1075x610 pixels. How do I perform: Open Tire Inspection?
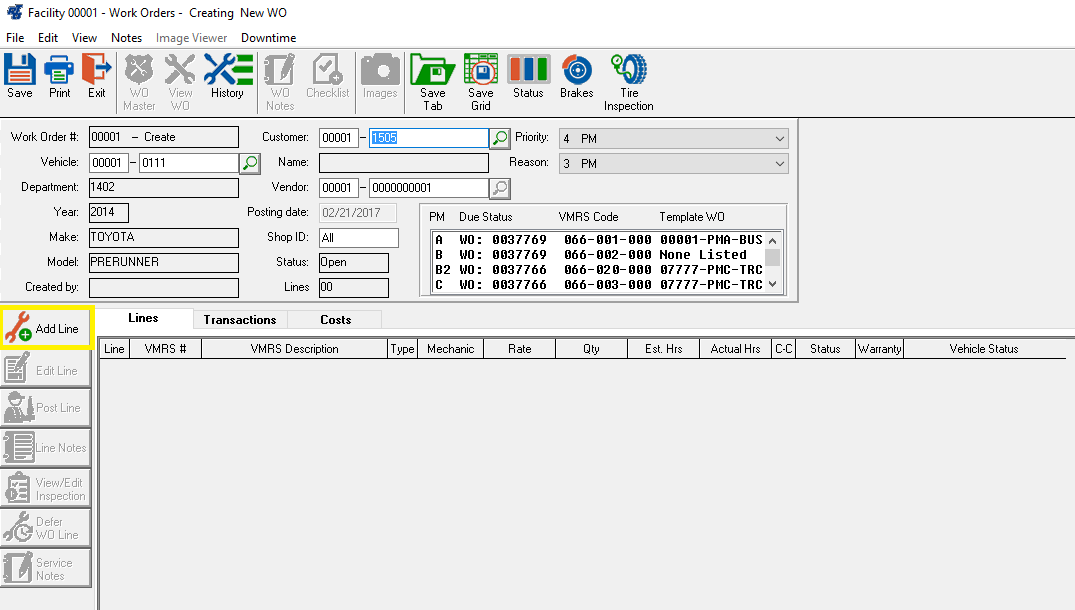[628, 81]
